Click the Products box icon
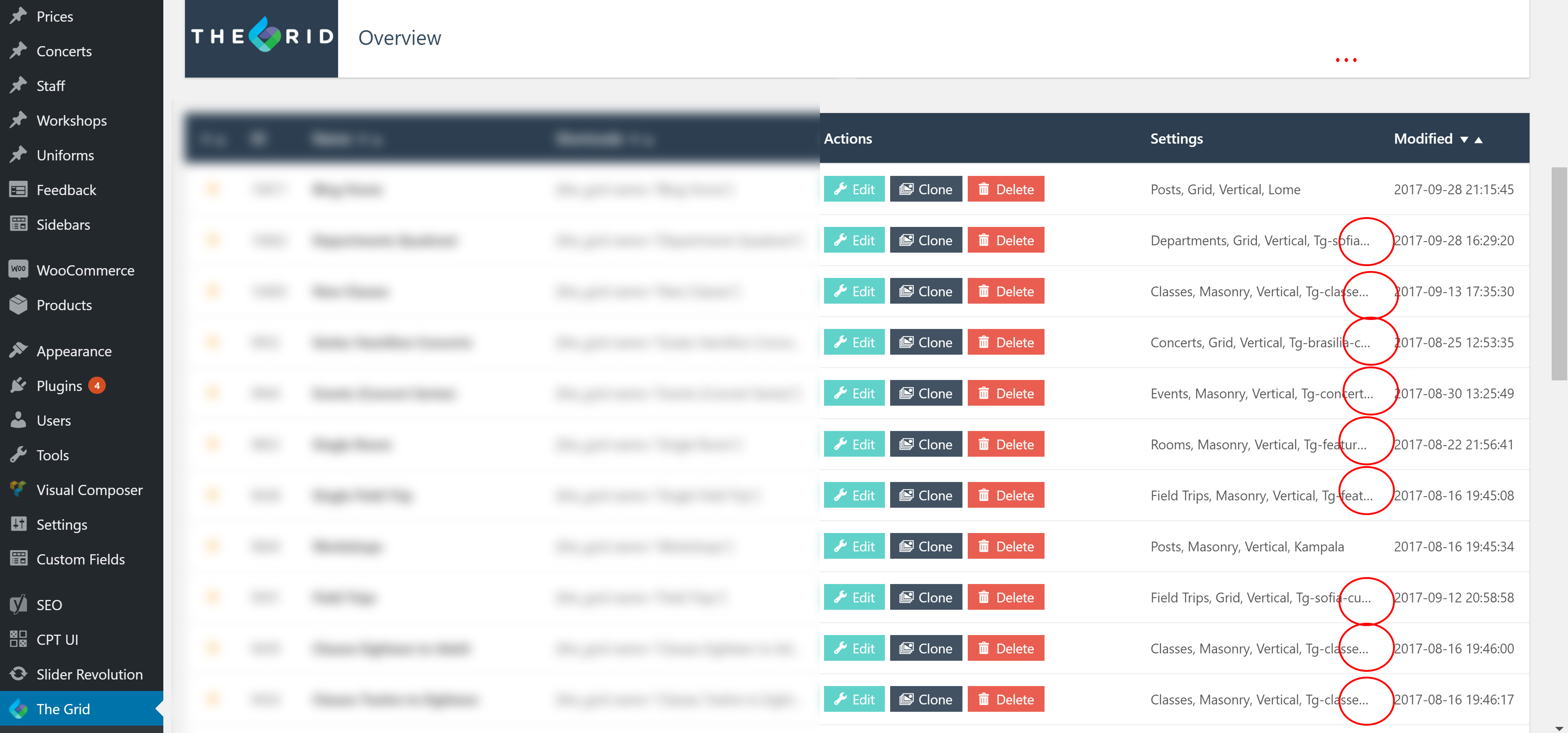The image size is (1568, 733). pyautogui.click(x=18, y=304)
